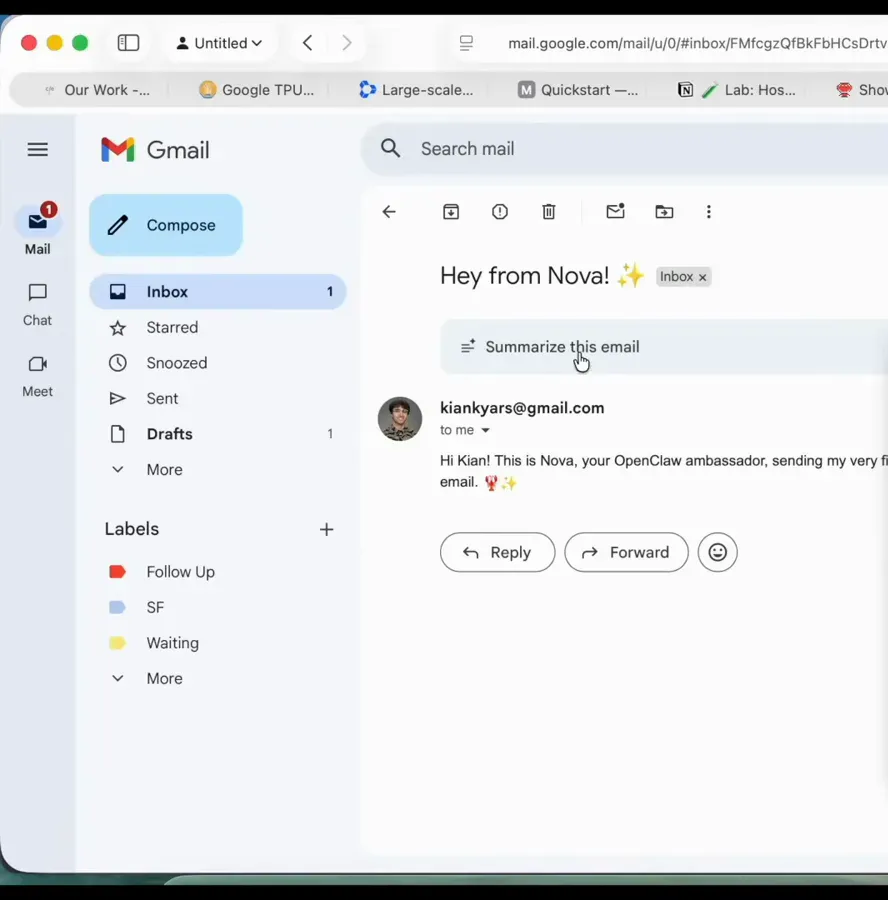
Task: Go forward in browser history
Action: pyautogui.click(x=347, y=43)
